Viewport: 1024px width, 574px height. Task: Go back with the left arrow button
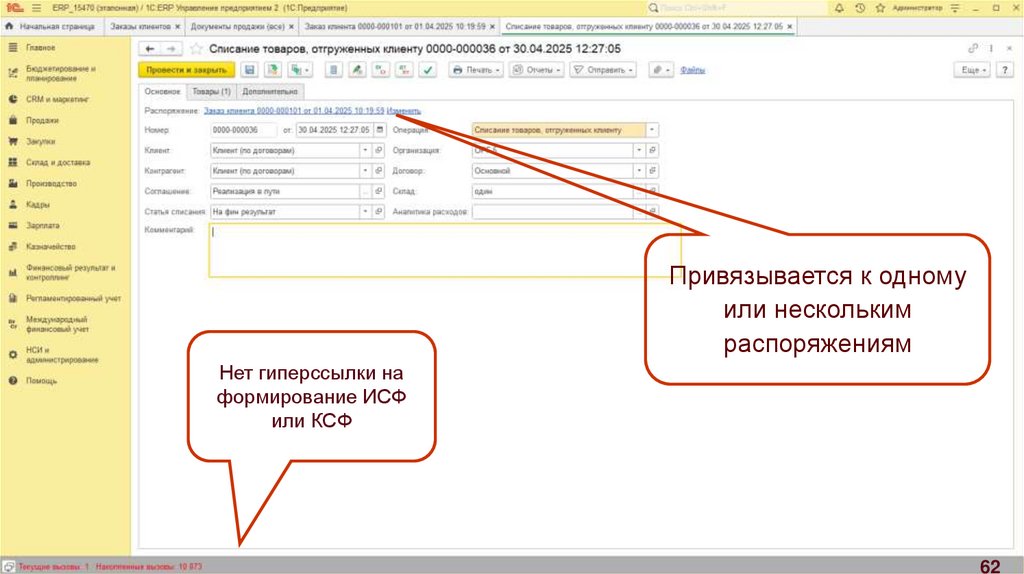pos(150,49)
